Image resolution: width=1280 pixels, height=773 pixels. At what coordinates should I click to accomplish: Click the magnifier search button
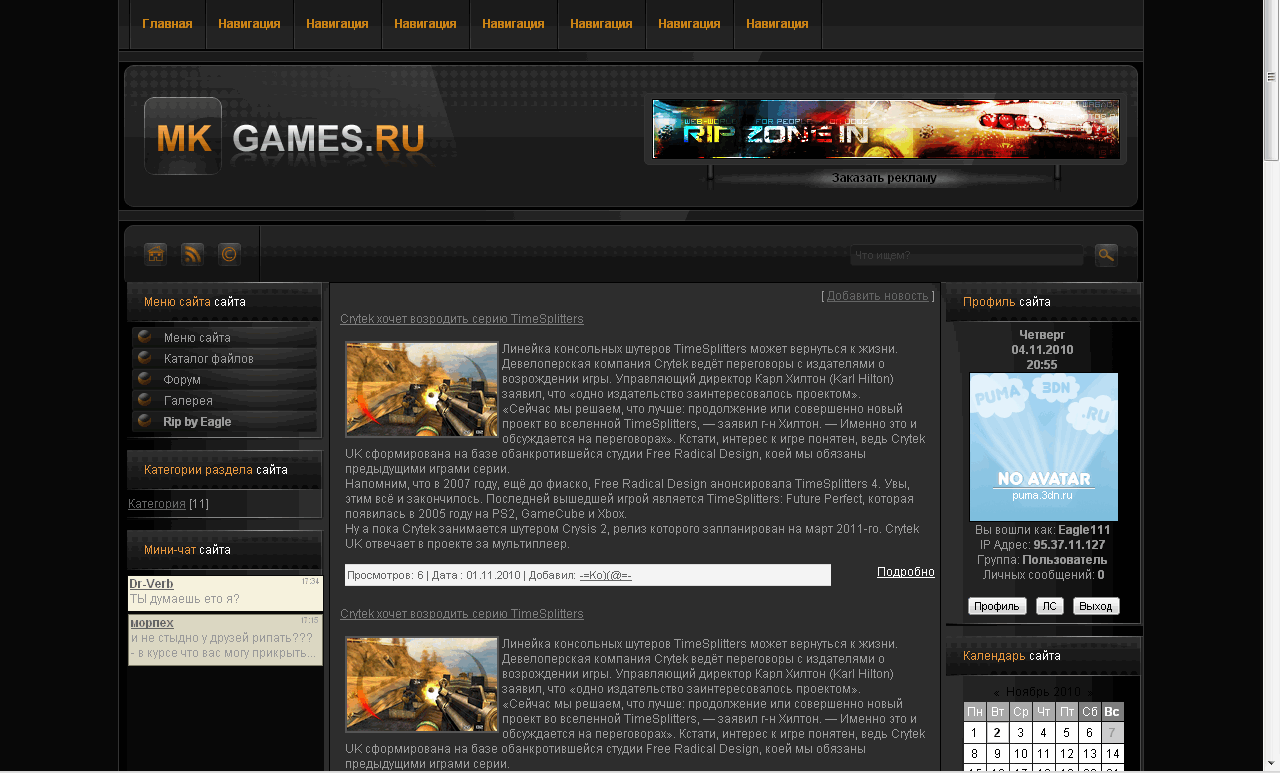point(1106,255)
